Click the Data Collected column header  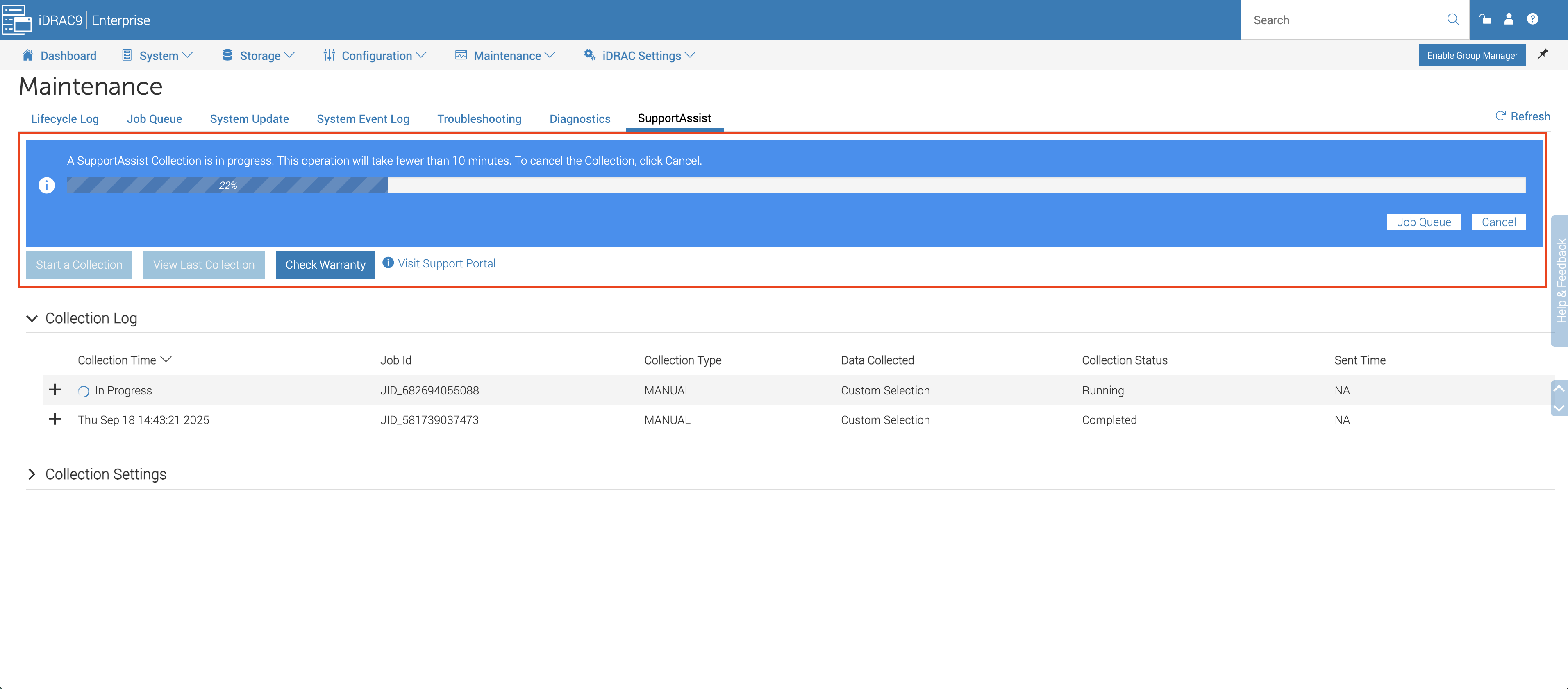(878, 360)
